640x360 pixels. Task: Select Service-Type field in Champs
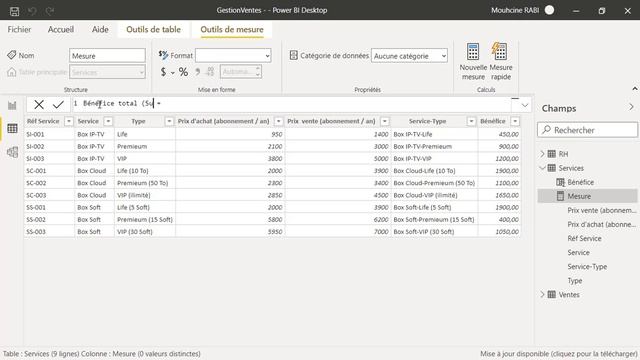(x=587, y=267)
